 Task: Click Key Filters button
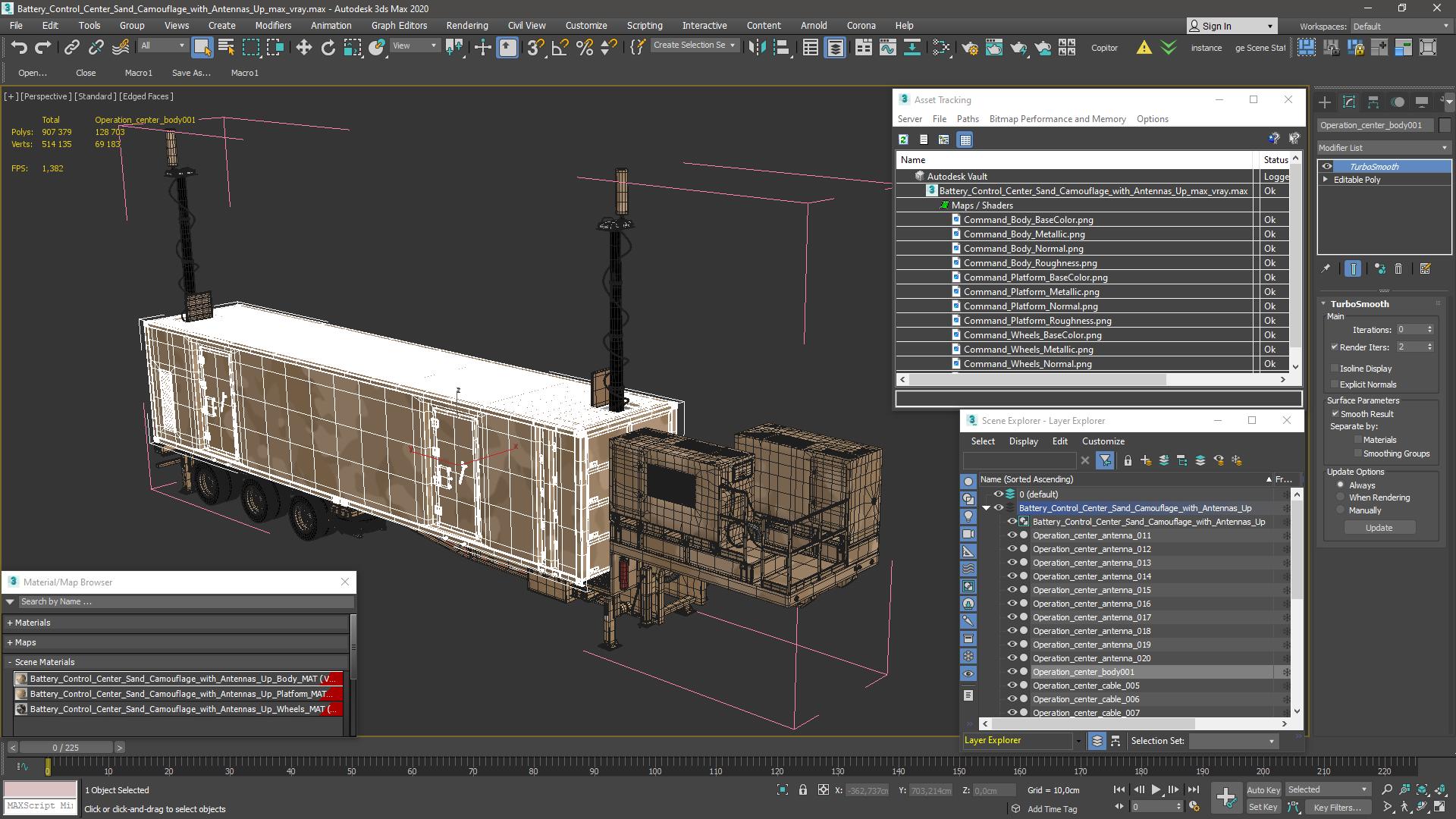(1337, 808)
